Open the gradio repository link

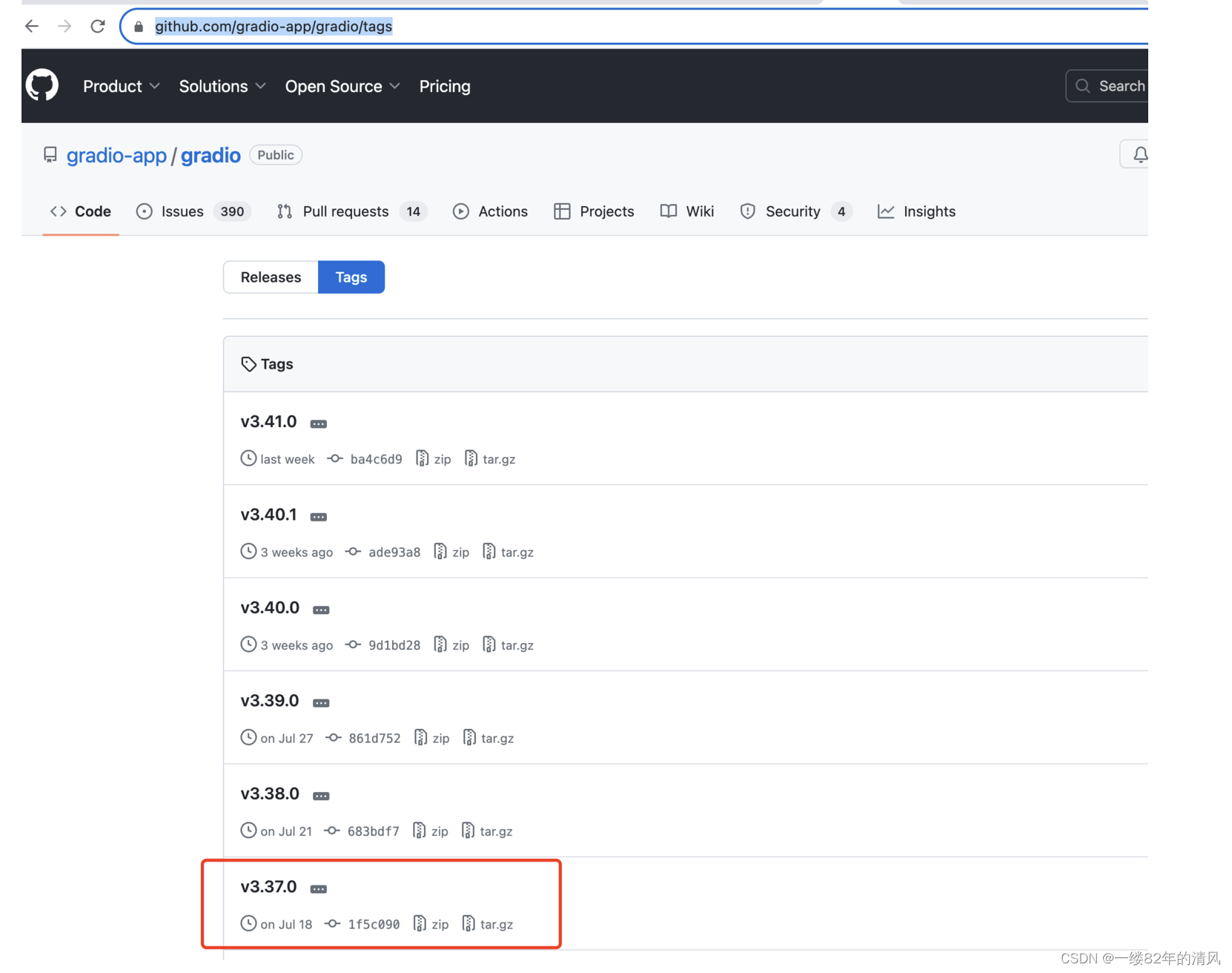coord(211,155)
